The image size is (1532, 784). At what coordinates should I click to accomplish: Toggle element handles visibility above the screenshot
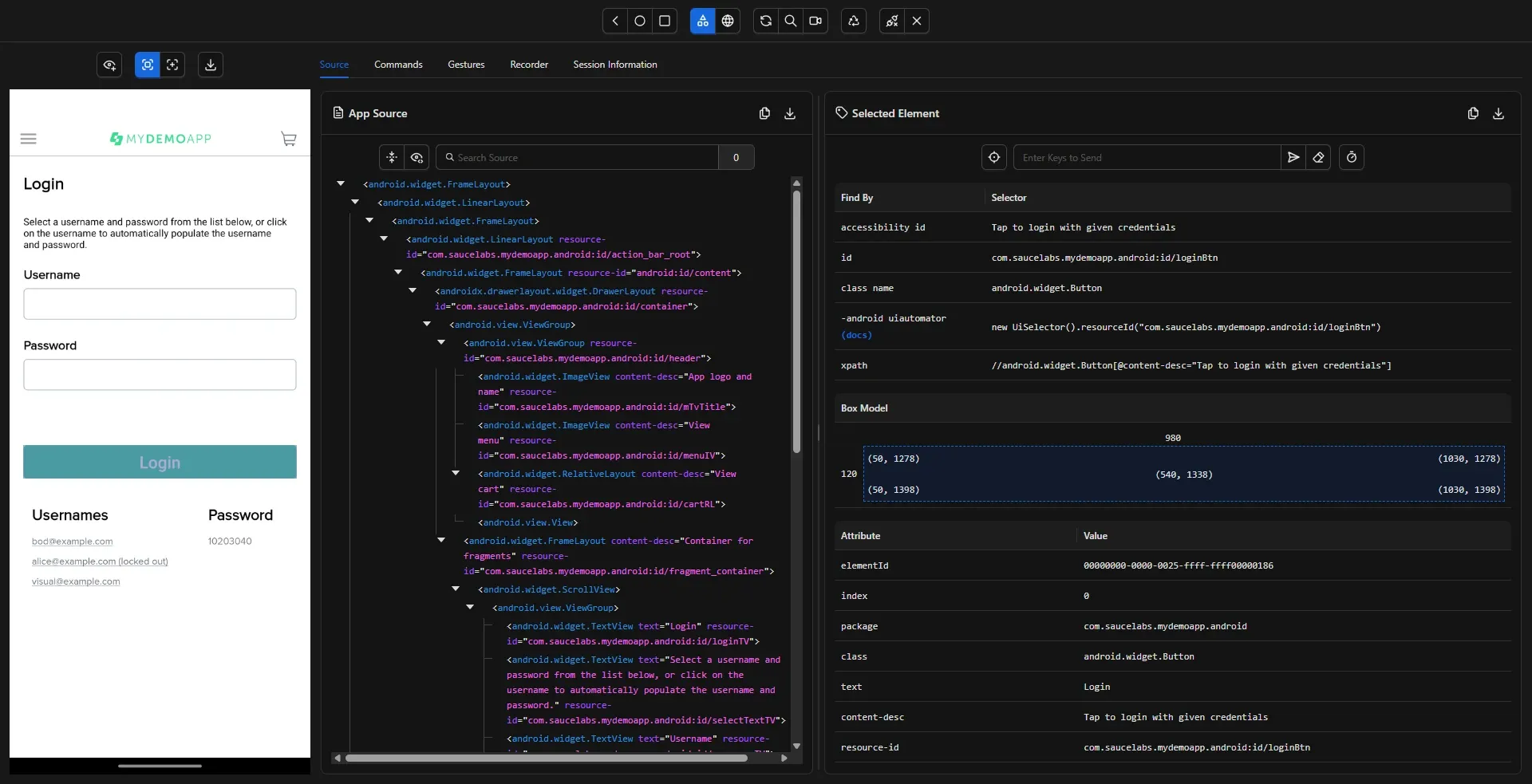pyautogui.click(x=109, y=65)
